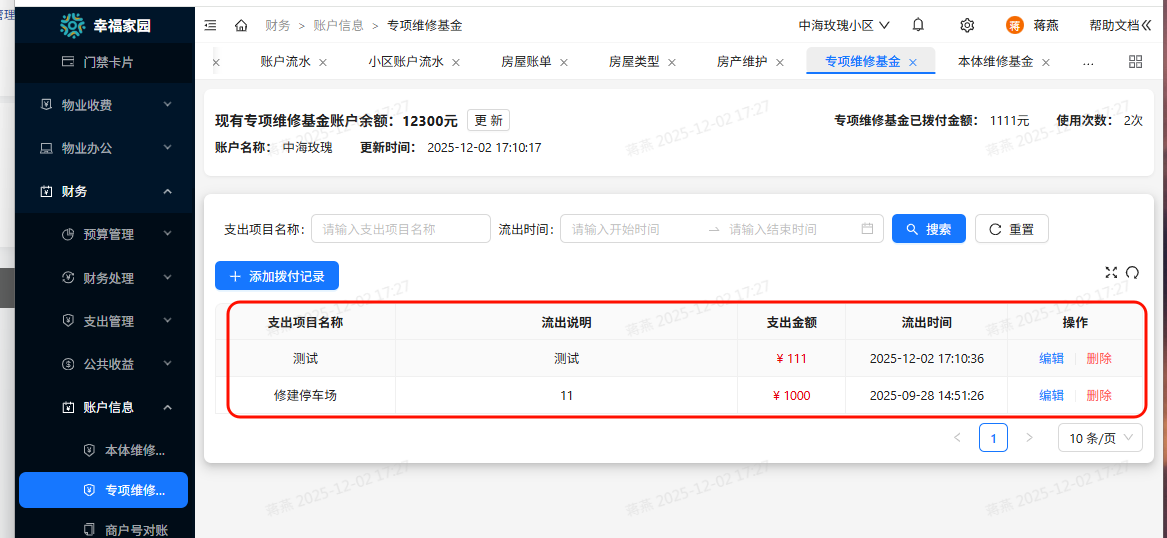Click the 搜索 button
1167x538 pixels.
(x=929, y=229)
